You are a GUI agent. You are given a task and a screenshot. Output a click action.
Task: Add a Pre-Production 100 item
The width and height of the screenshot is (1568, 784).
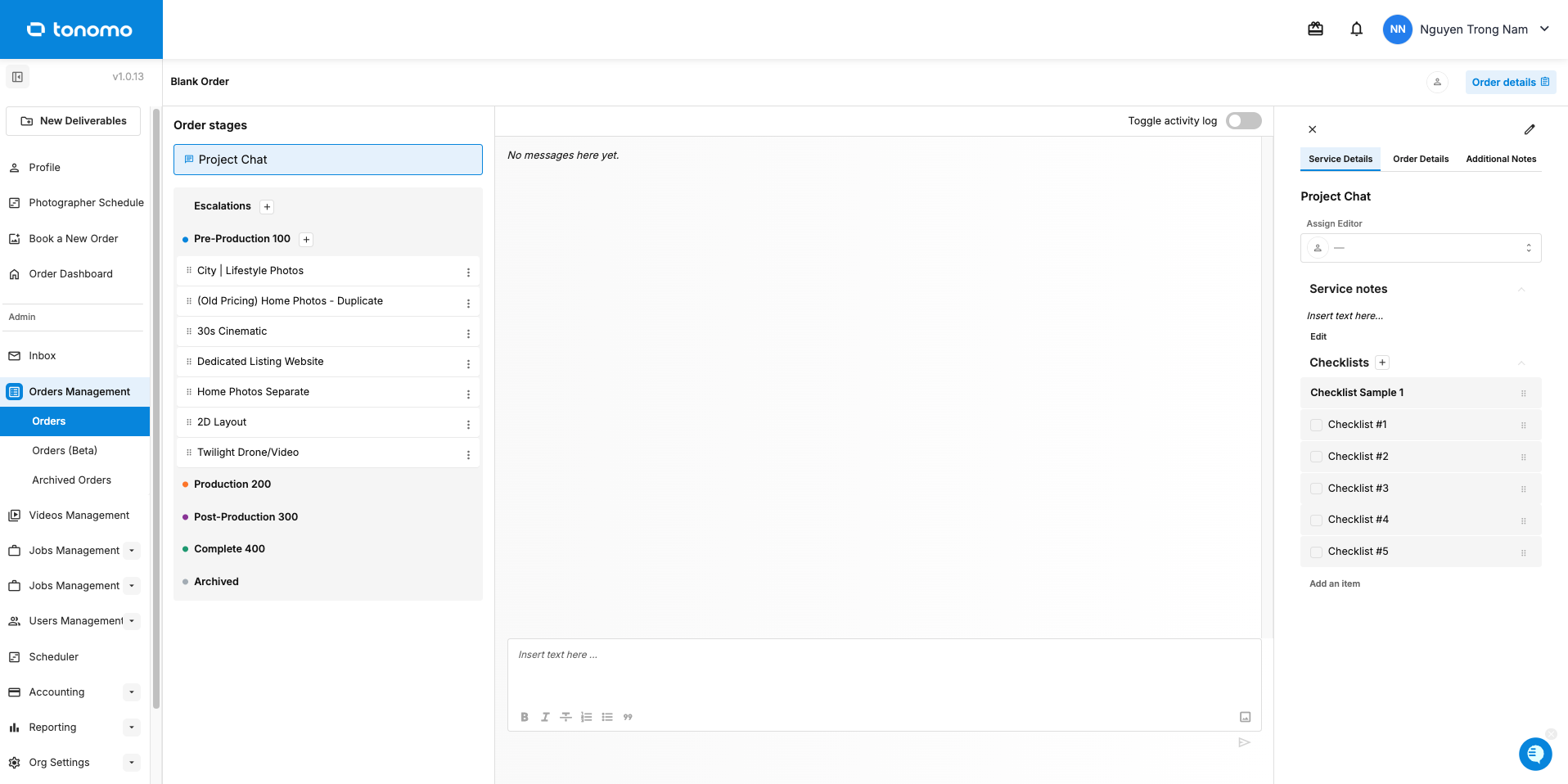click(306, 240)
